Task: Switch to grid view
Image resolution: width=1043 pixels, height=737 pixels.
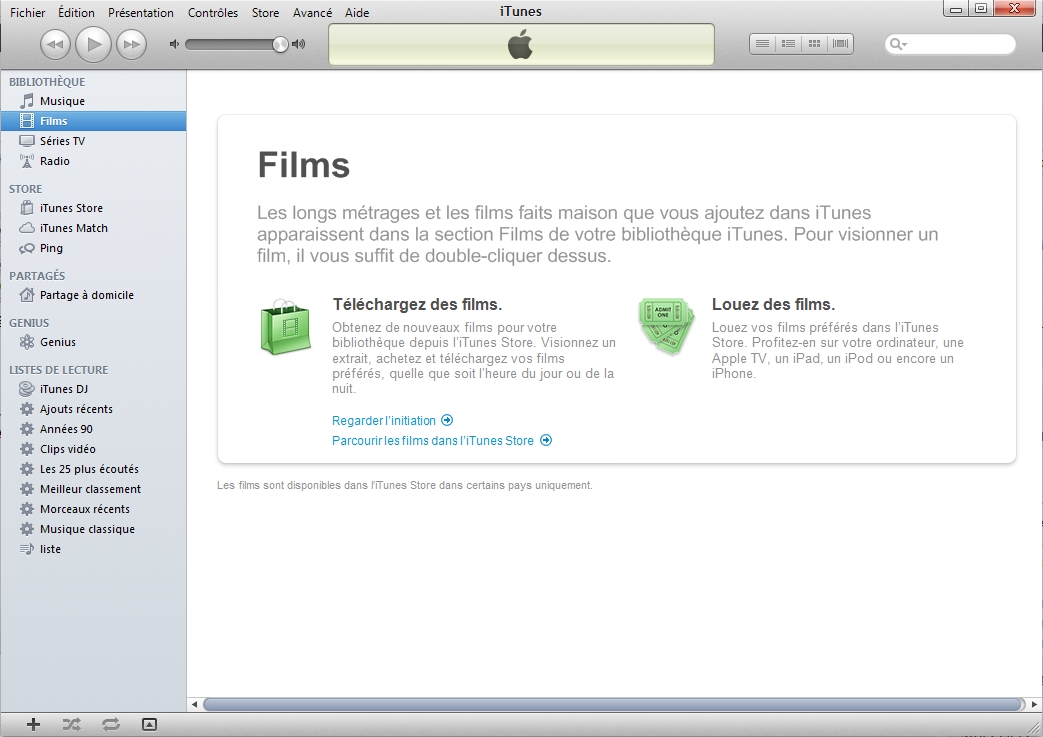Action: pos(814,44)
